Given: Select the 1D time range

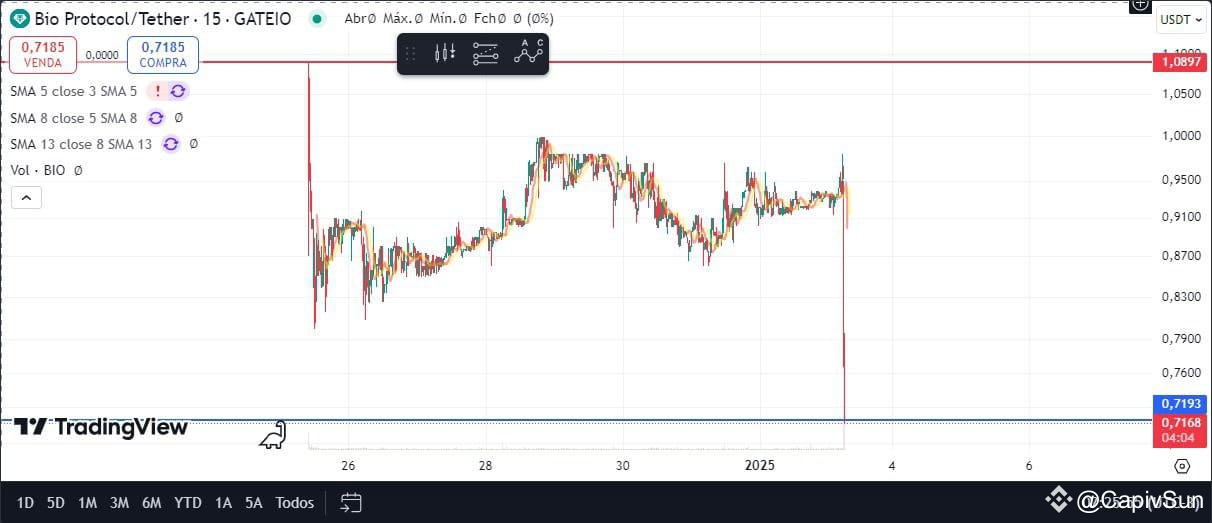Looking at the screenshot, I should click(x=25, y=503).
